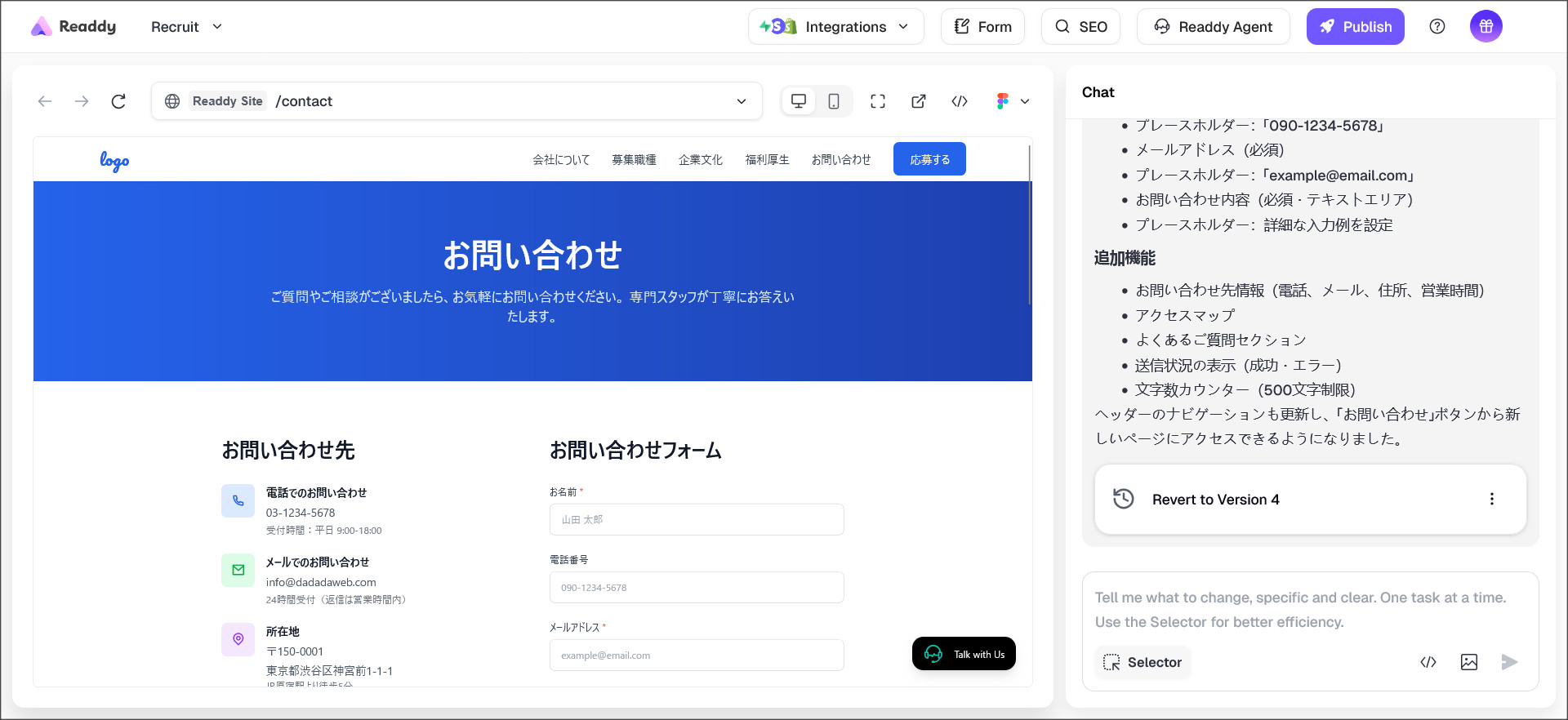Click the send message arrow icon
This screenshot has height=720, width=1568.
[x=1509, y=662]
